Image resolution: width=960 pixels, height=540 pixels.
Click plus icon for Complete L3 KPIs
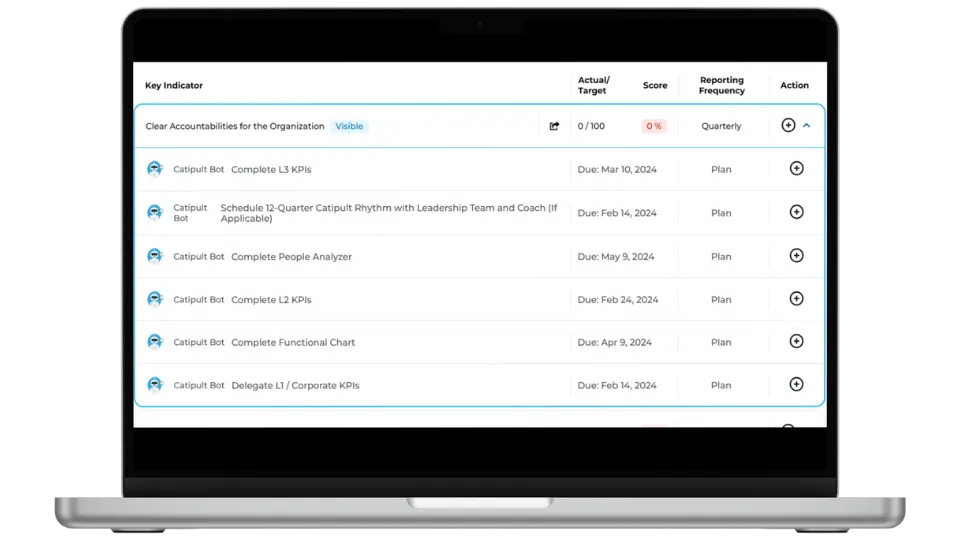point(796,169)
